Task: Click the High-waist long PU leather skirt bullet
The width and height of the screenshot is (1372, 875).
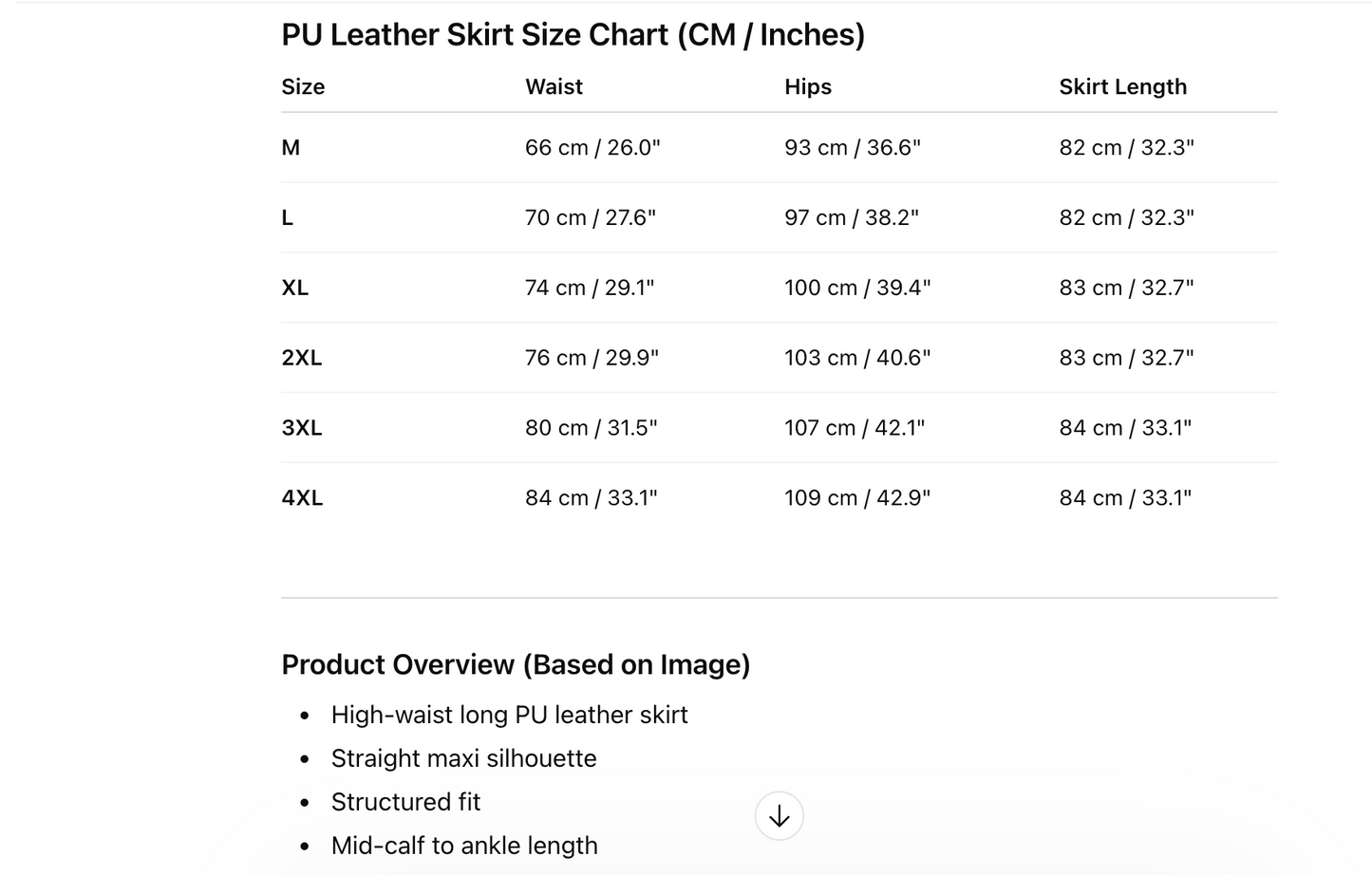Action: [x=509, y=715]
